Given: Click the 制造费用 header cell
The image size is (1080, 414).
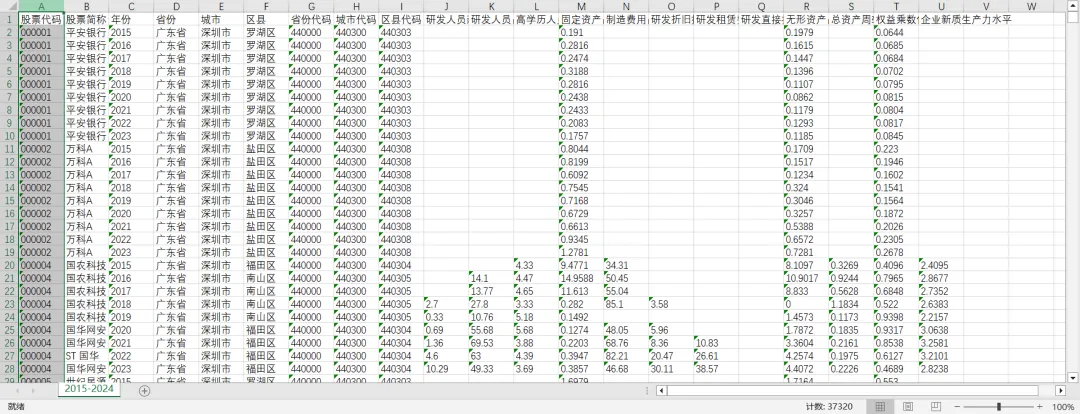Looking at the screenshot, I should tap(625, 19).
